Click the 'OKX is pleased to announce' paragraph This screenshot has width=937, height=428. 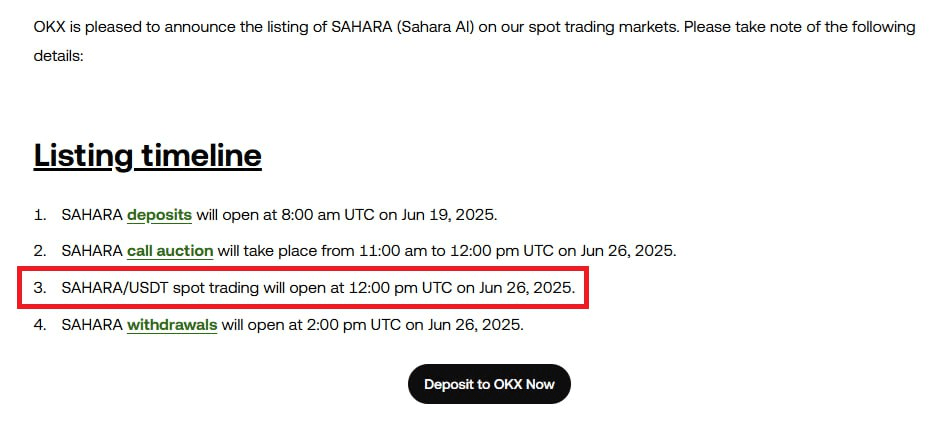click(474, 41)
